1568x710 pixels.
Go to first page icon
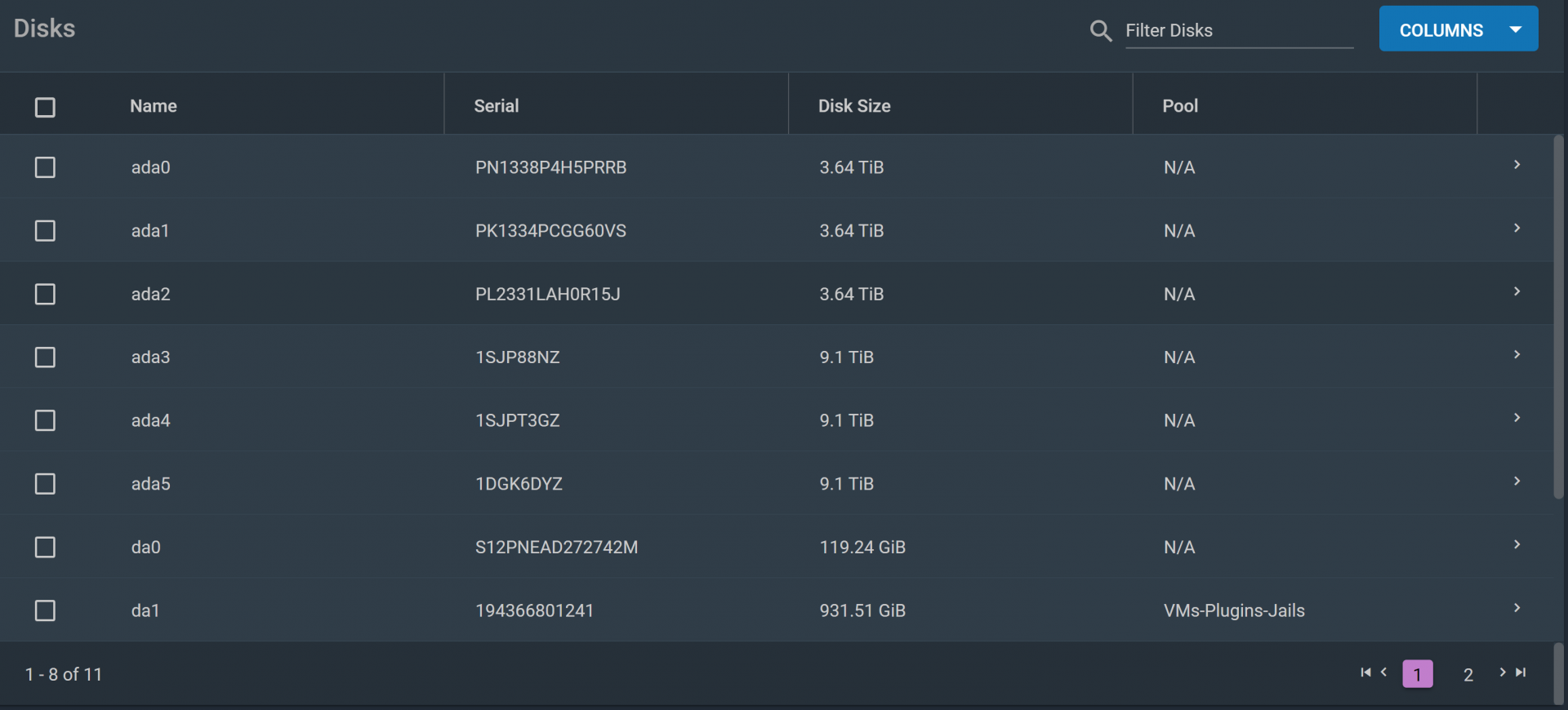pyautogui.click(x=1365, y=672)
